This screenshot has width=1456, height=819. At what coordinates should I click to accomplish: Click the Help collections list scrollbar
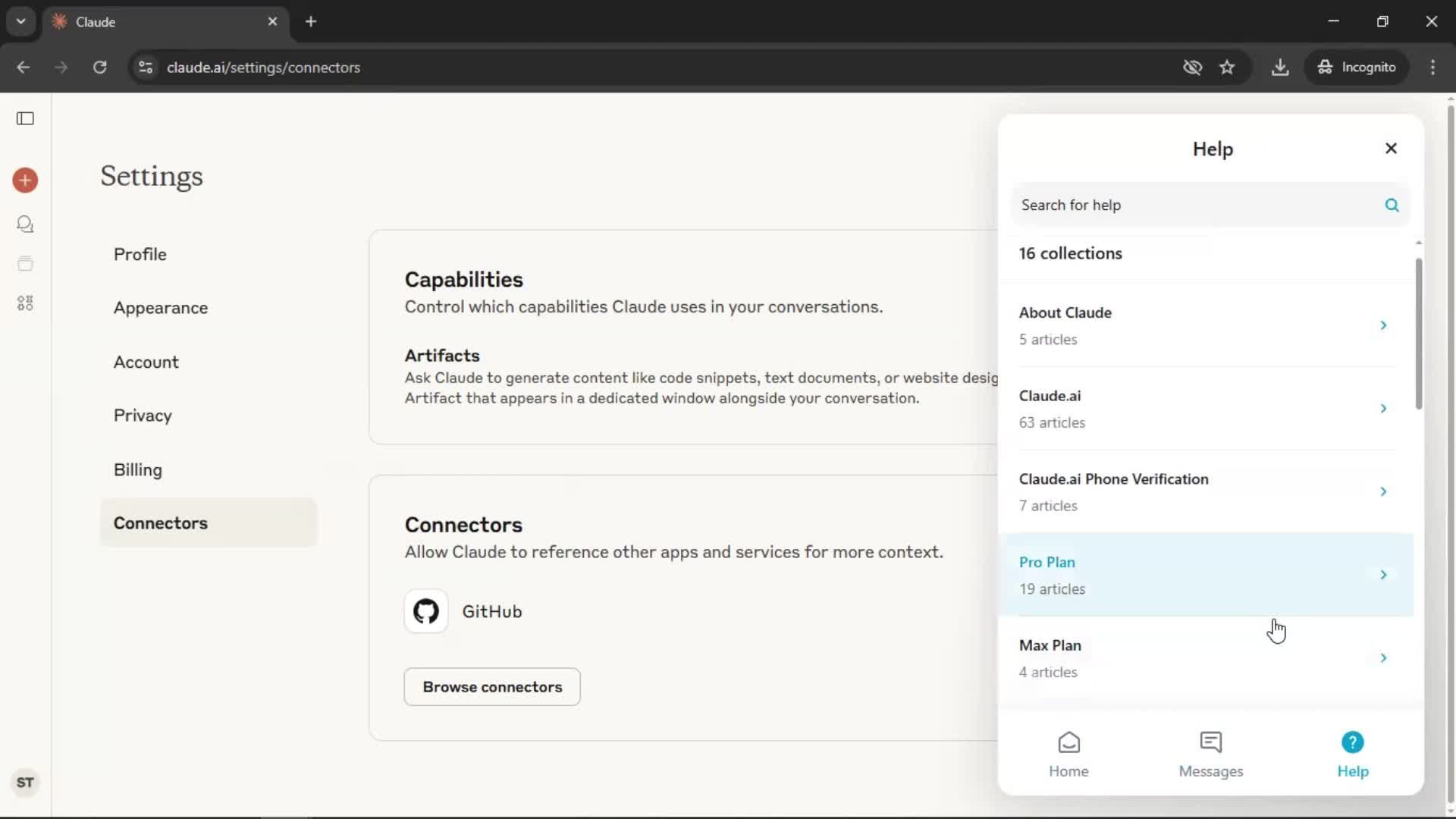pyautogui.click(x=1418, y=334)
